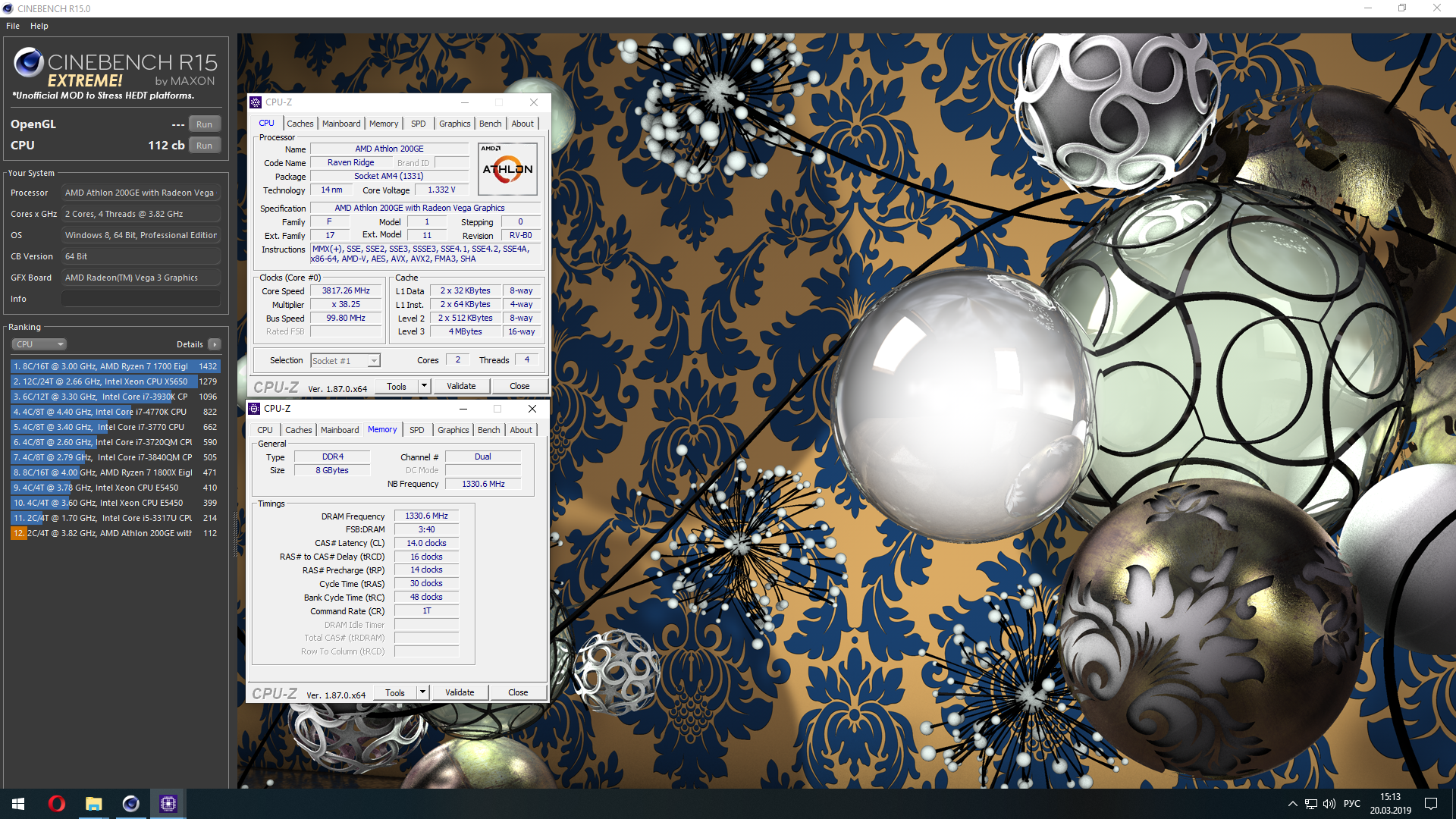
Task: Switch to Bench tab in lower CPU-Z
Action: 489,430
